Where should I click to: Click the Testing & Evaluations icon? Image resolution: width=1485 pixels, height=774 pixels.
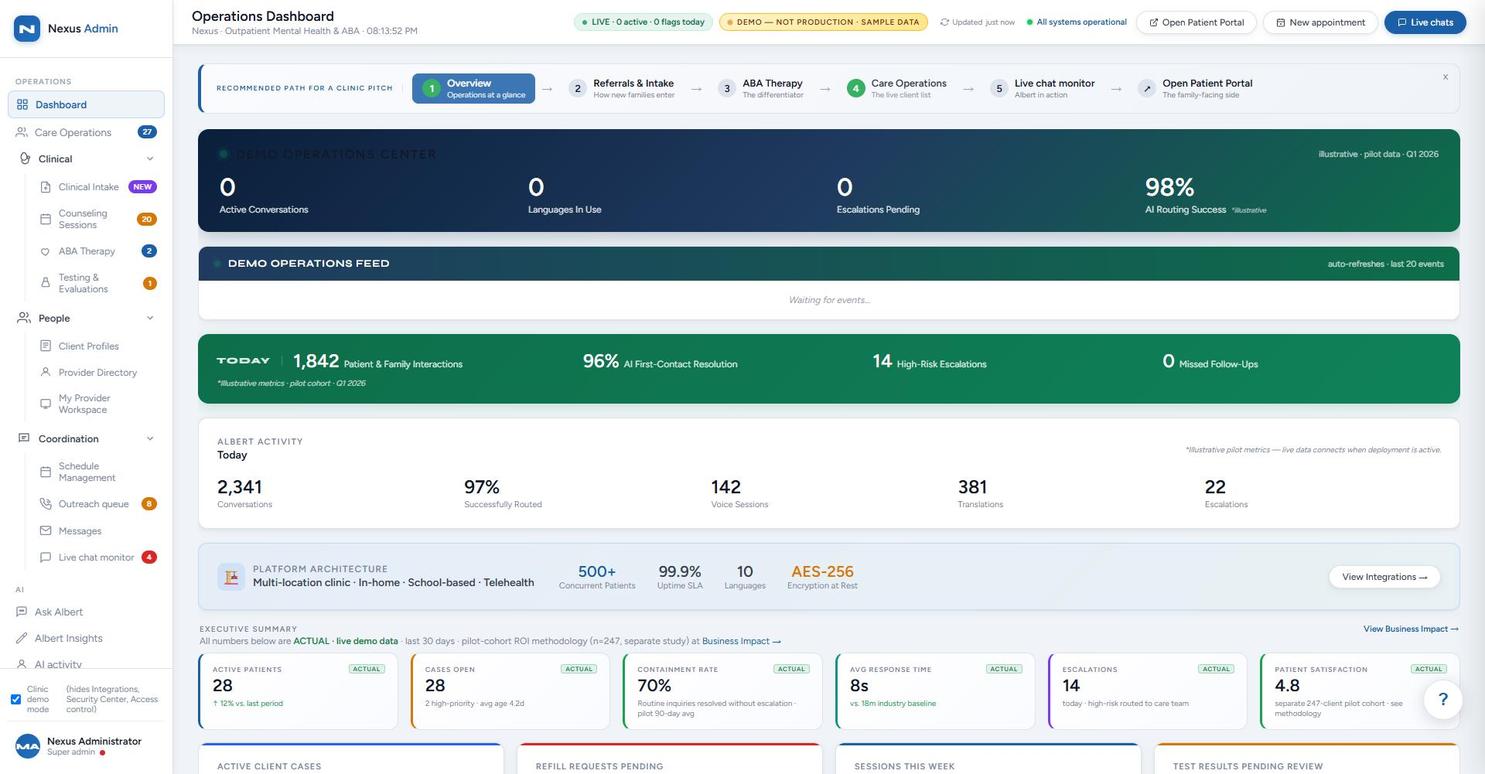coord(45,283)
